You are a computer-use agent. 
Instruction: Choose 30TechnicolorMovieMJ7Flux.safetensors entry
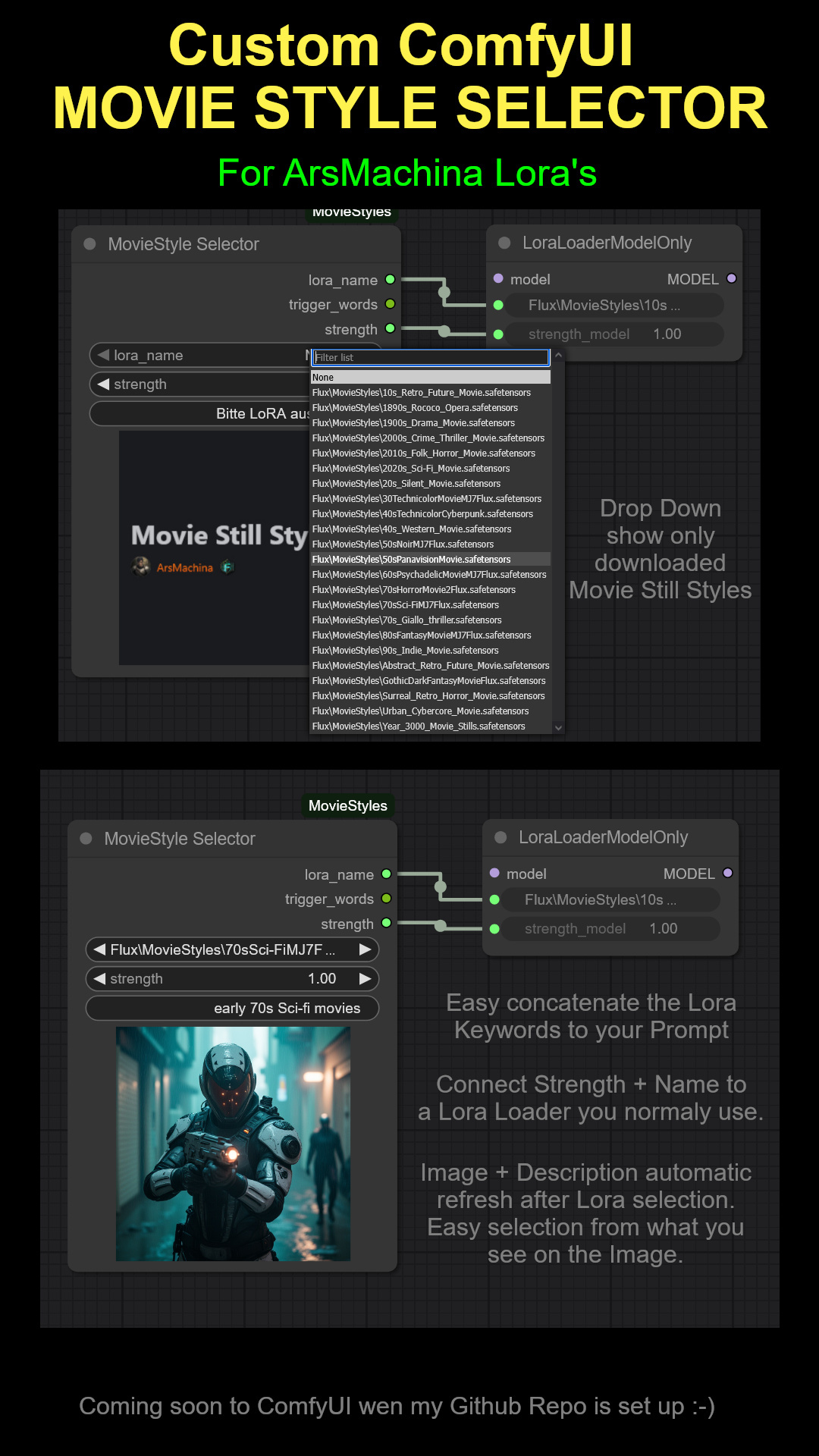(x=431, y=498)
